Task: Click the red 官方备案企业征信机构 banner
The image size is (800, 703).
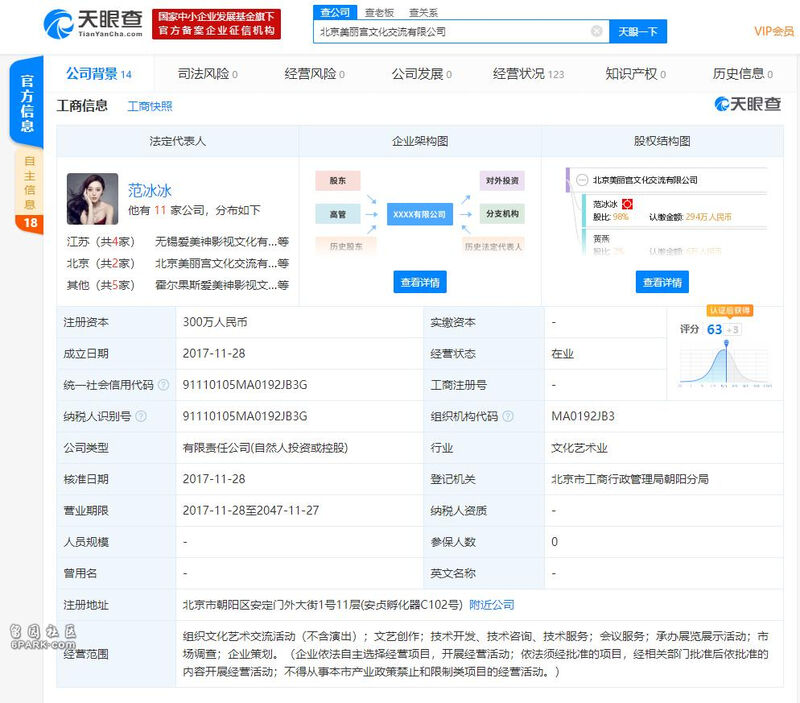Action: (x=216, y=23)
